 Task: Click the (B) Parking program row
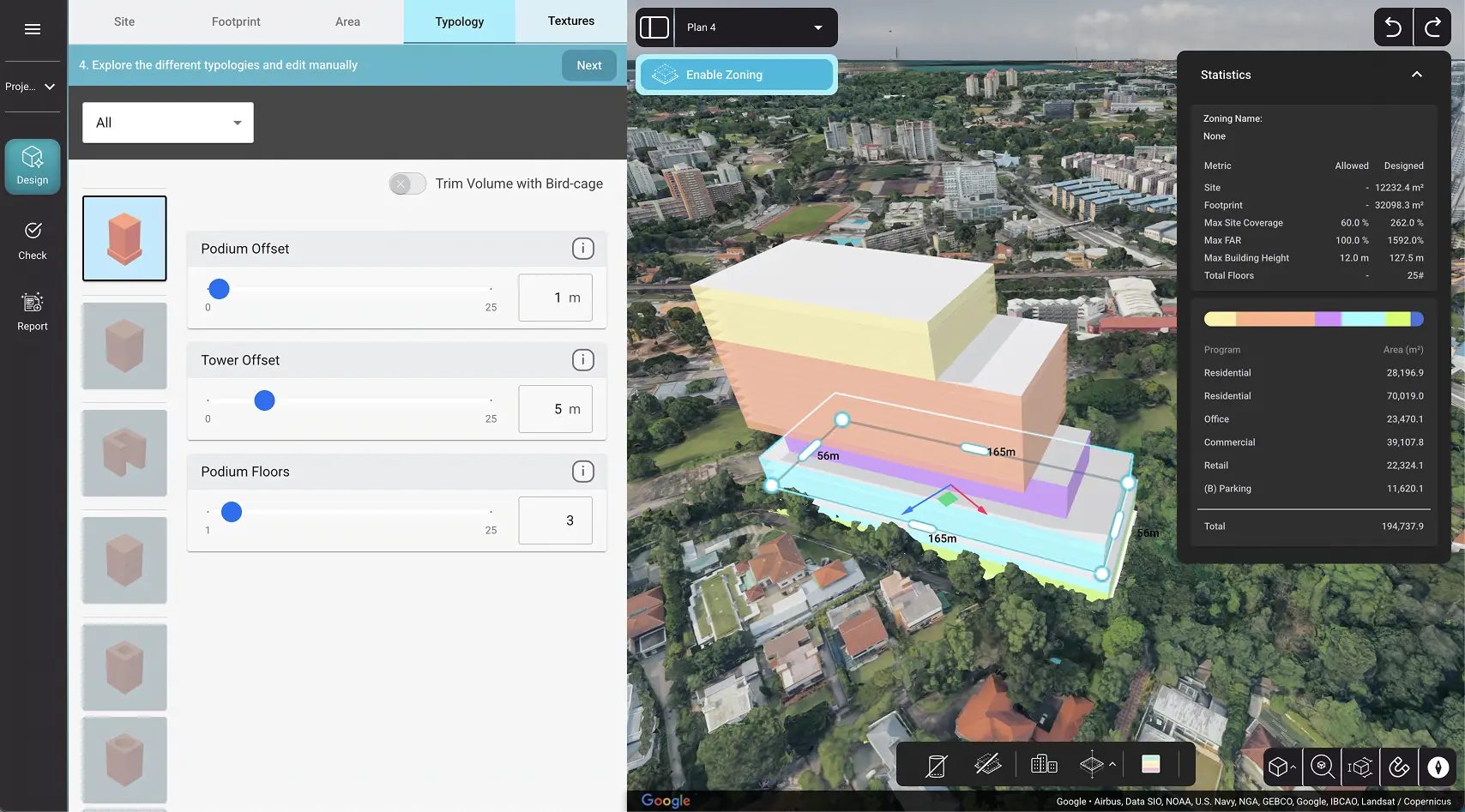[1313, 489]
